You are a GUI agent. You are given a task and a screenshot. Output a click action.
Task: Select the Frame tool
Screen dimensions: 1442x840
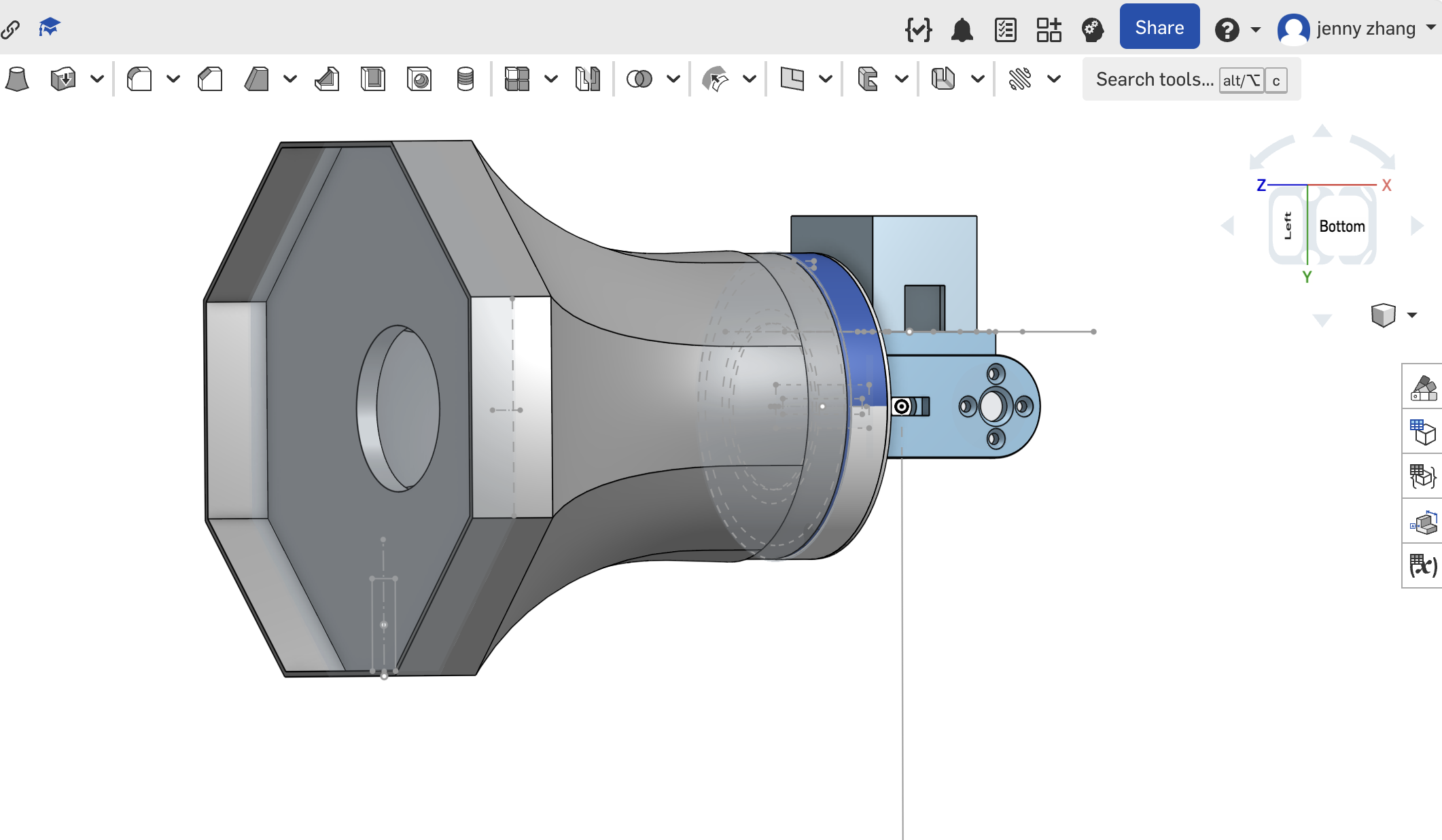tap(868, 80)
